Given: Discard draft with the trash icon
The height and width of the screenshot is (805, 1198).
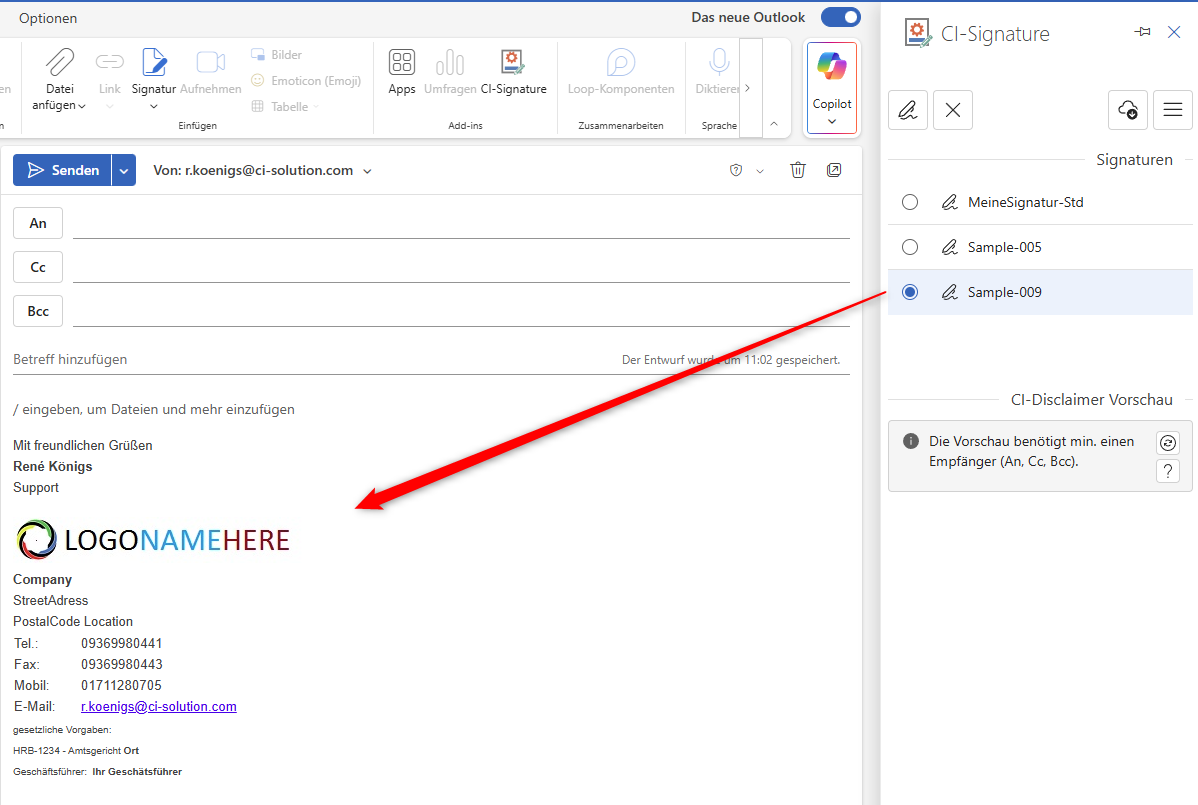Looking at the screenshot, I should click(797, 170).
